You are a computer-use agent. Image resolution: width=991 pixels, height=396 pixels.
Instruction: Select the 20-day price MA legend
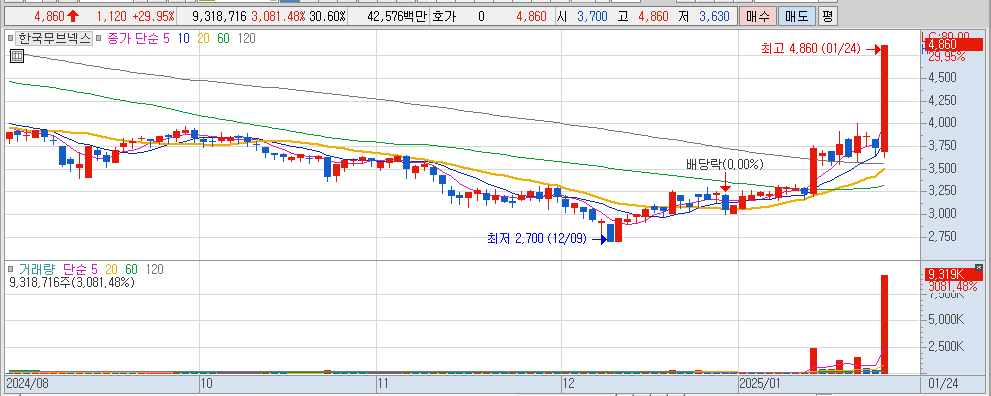tap(204, 39)
